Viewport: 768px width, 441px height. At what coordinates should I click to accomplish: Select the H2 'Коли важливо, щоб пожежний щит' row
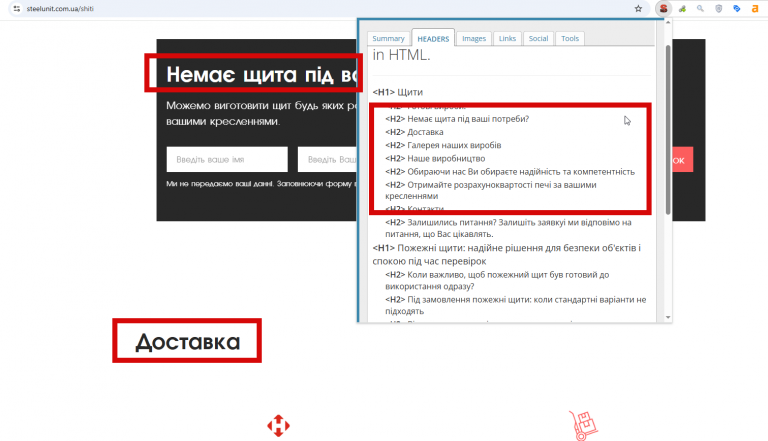(x=497, y=280)
